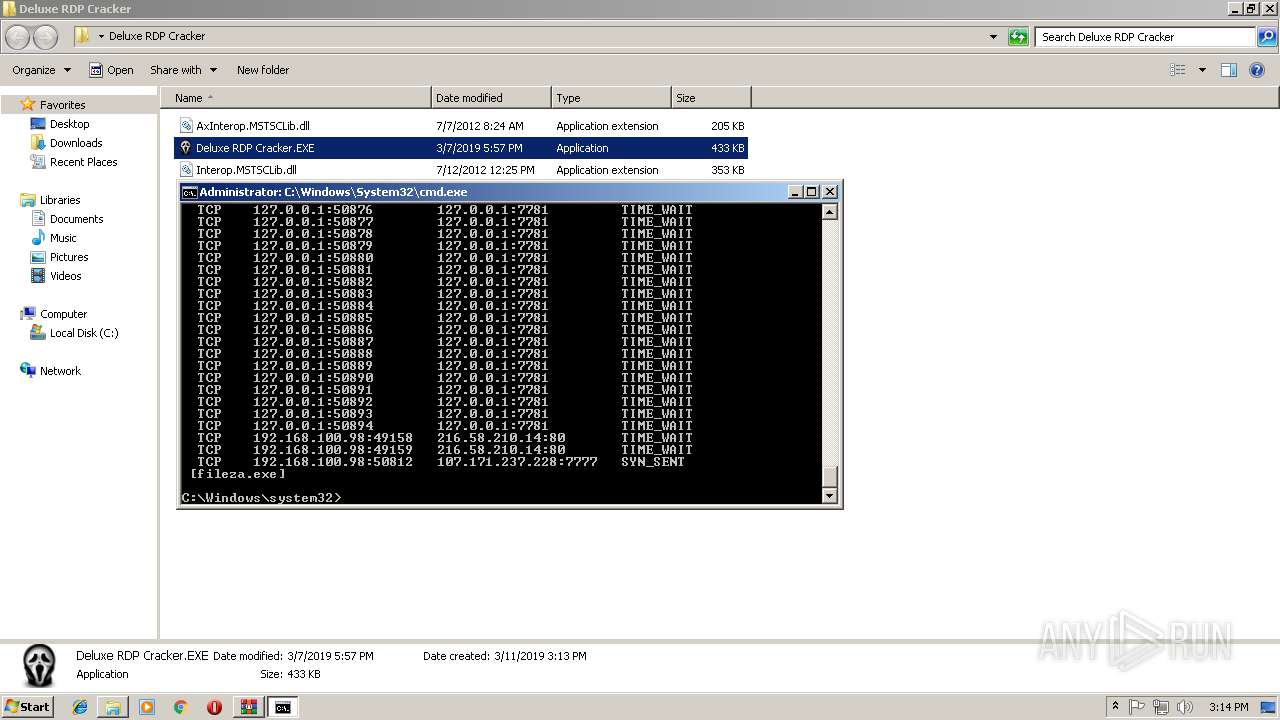Click the search magnifier icon

pos(1268,37)
